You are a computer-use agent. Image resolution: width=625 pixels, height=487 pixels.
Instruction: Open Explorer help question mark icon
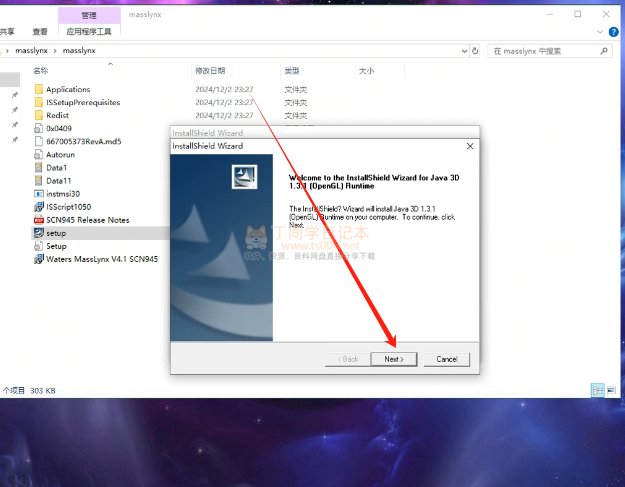[x=614, y=31]
